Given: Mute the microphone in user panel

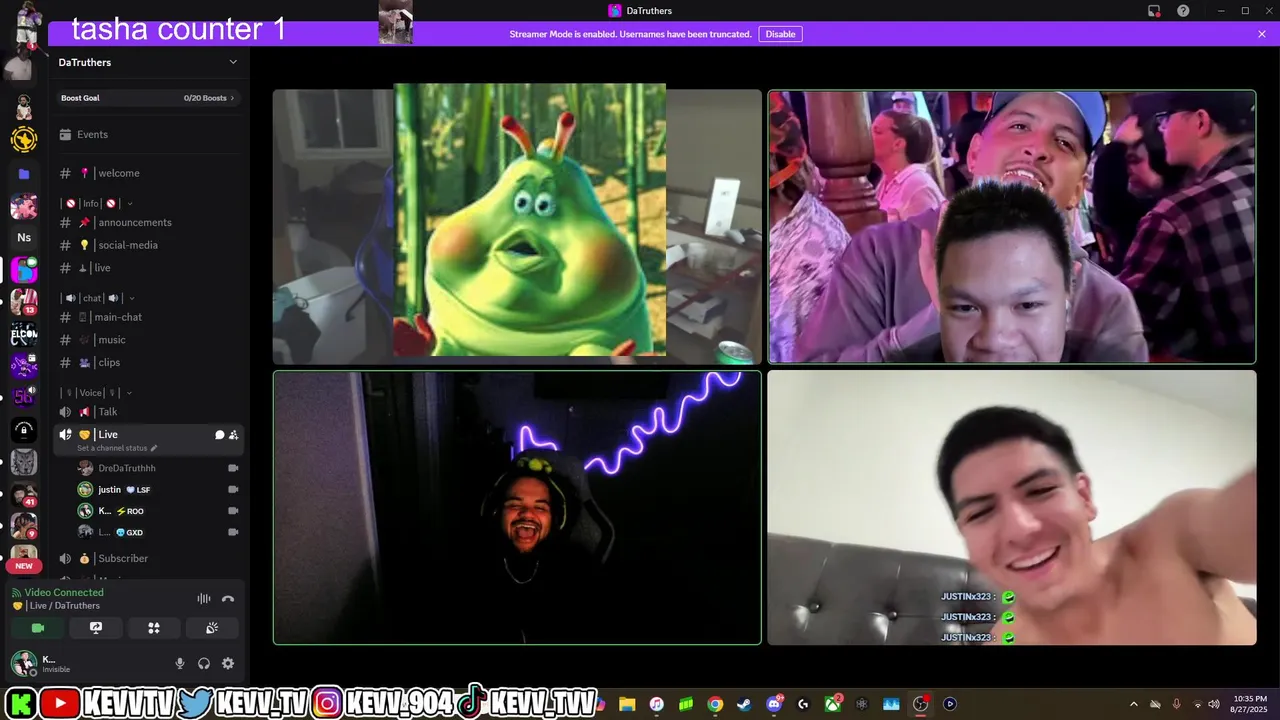Looking at the screenshot, I should pyautogui.click(x=180, y=663).
